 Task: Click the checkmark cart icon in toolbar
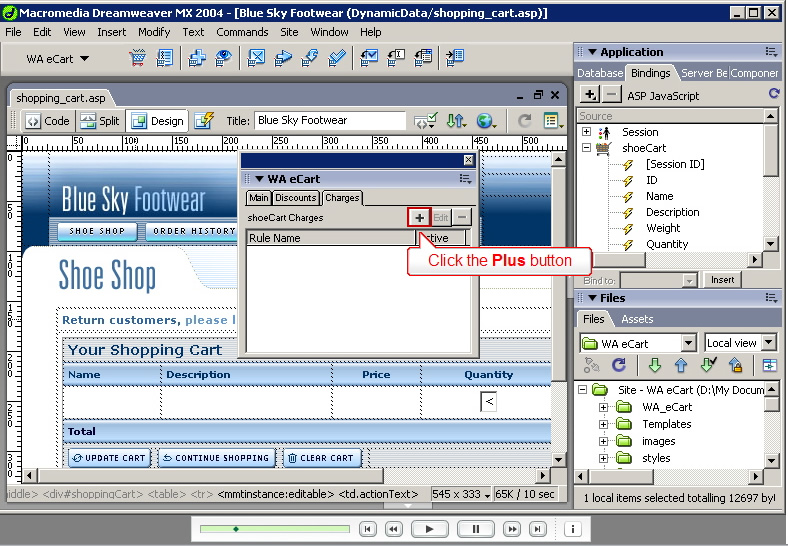(336, 58)
